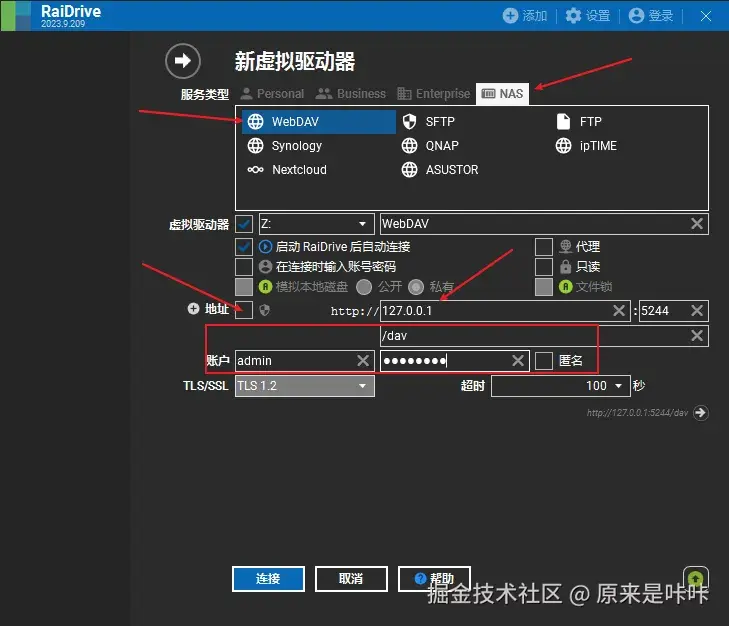Clear the WebDAV drive name field
Screen dimensions: 729x626
pyautogui.click(x=696, y=224)
